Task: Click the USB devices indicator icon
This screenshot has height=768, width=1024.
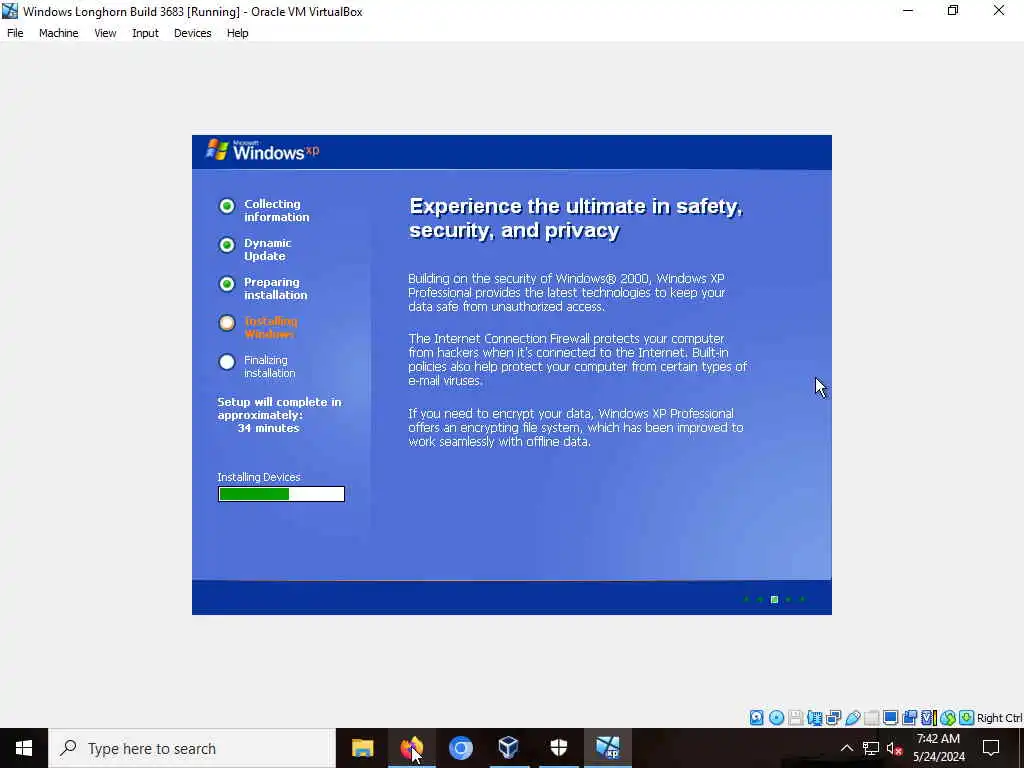Action: 852,718
